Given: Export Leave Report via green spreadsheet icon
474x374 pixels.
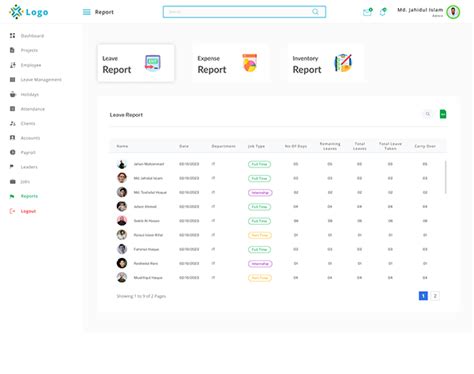Looking at the screenshot, I should tap(443, 114).
